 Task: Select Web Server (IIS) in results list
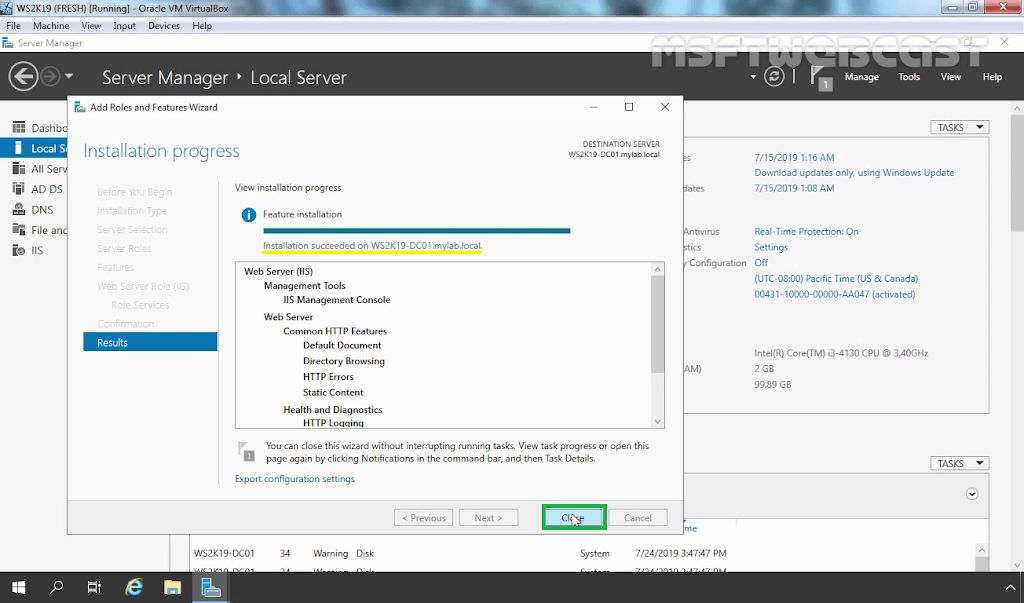tap(278, 271)
